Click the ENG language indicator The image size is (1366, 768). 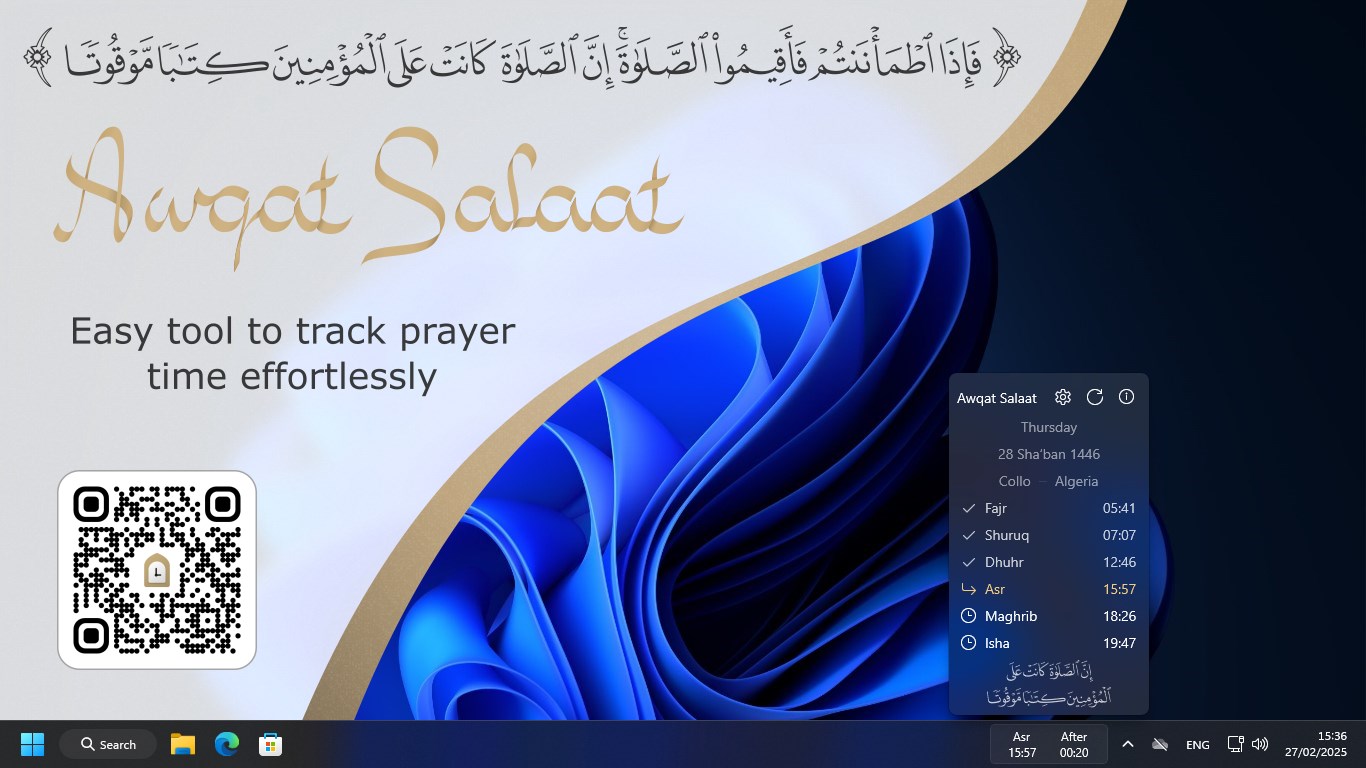point(1197,744)
